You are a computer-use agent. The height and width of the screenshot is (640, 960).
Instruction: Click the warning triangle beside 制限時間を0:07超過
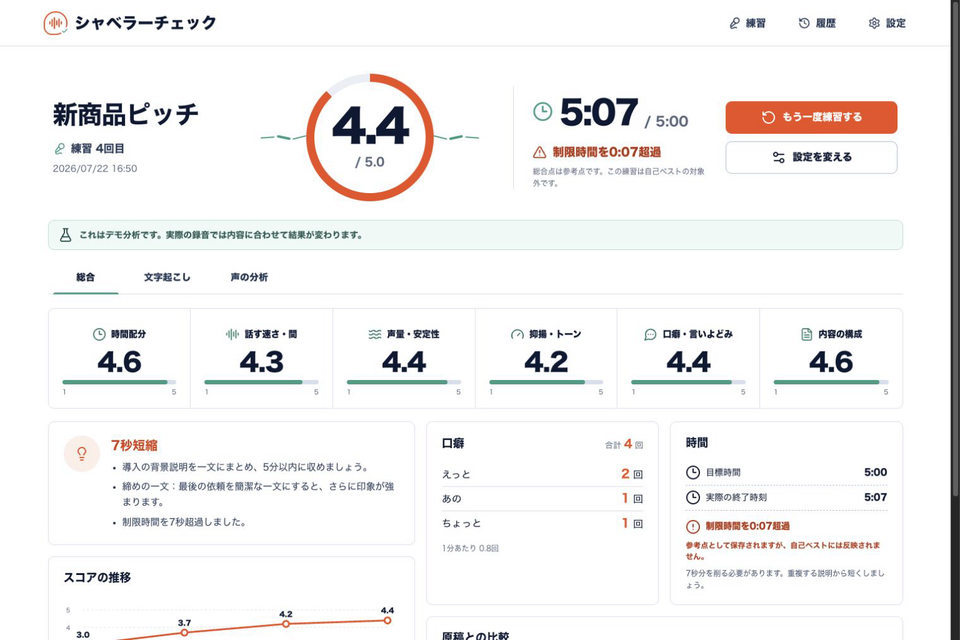tap(539, 152)
